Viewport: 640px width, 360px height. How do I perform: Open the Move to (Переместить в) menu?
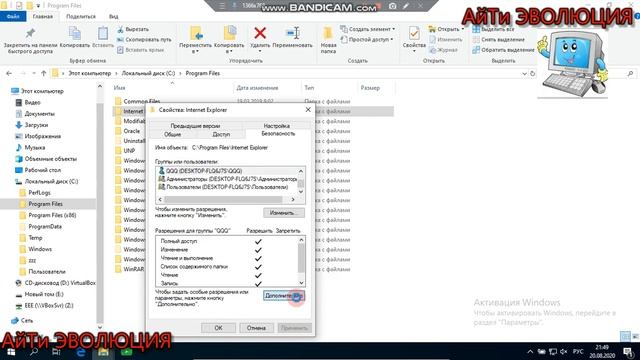195,40
